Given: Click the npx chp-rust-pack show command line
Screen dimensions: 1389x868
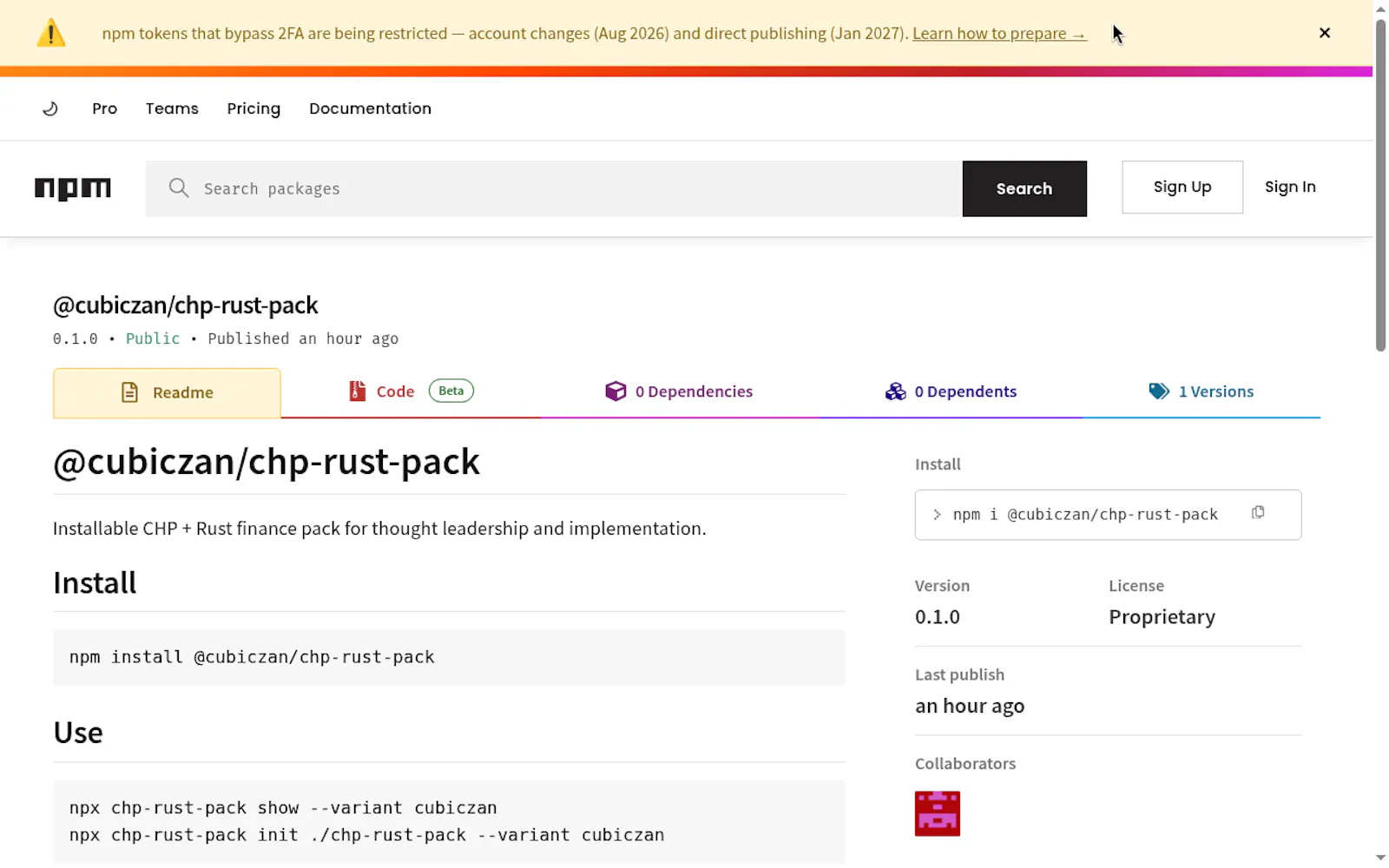Looking at the screenshot, I should pos(283,808).
